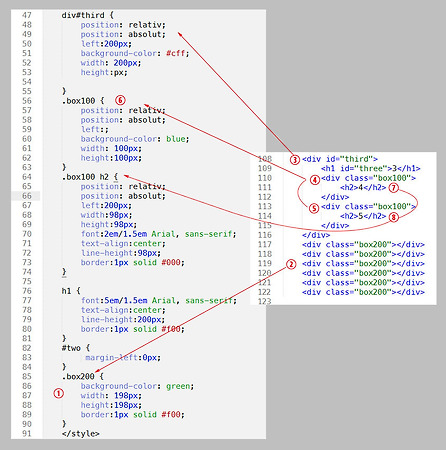The height and width of the screenshot is (450, 446).
Task: Click the background-color: blue declaration
Action: (135, 139)
